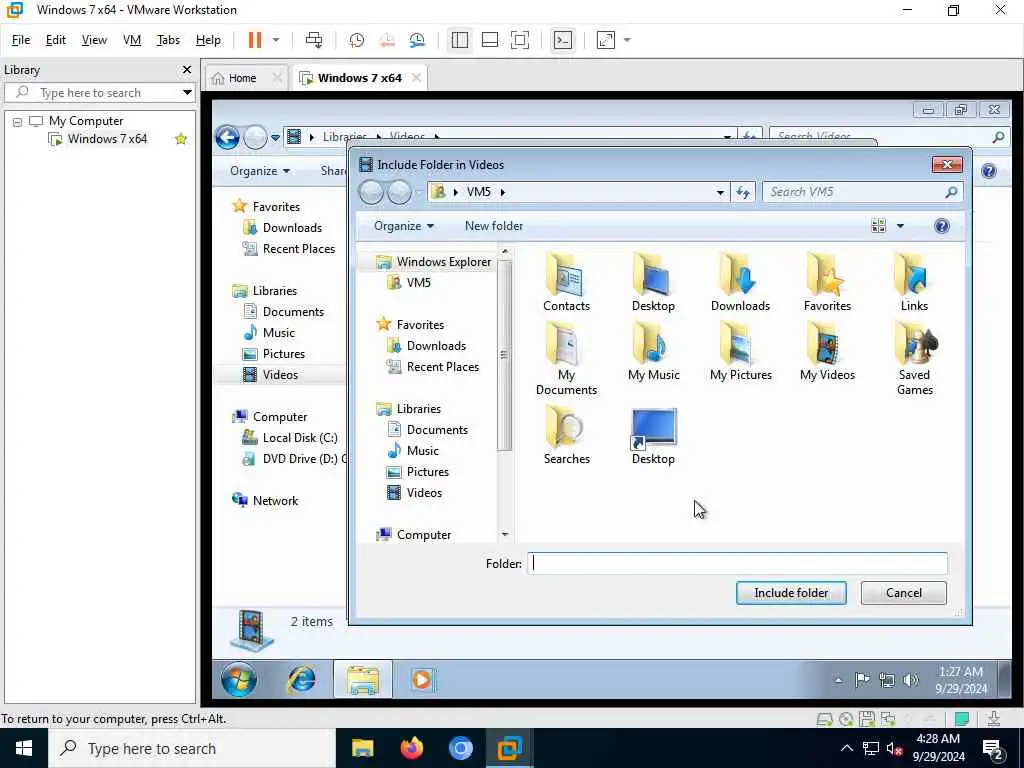Open the View menu

(94, 40)
